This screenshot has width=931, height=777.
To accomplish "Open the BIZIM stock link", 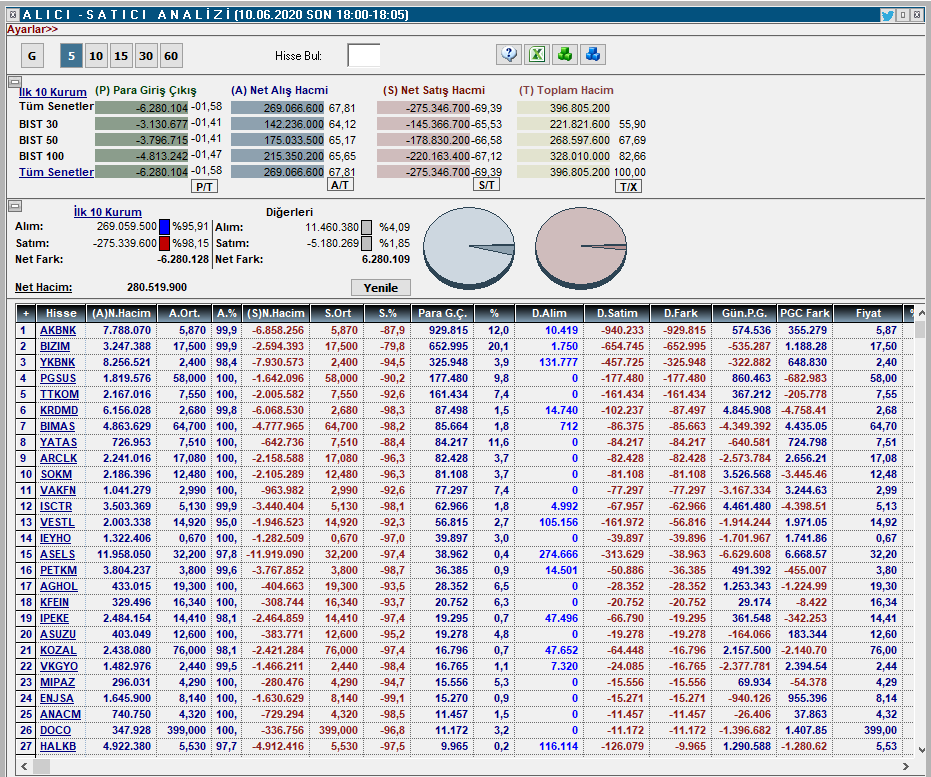I will [x=55, y=346].
